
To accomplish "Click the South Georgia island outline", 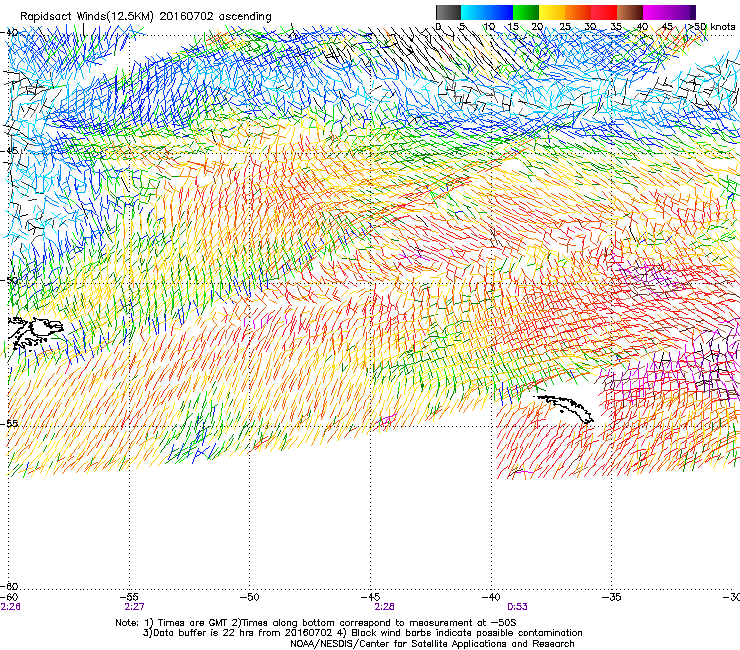I will pos(565,409).
